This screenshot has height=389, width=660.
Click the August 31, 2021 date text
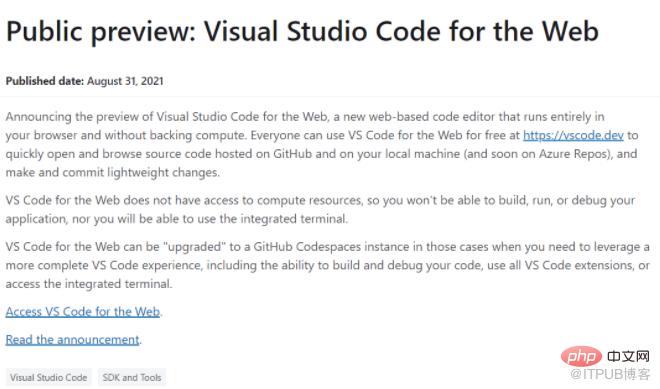coord(125,81)
